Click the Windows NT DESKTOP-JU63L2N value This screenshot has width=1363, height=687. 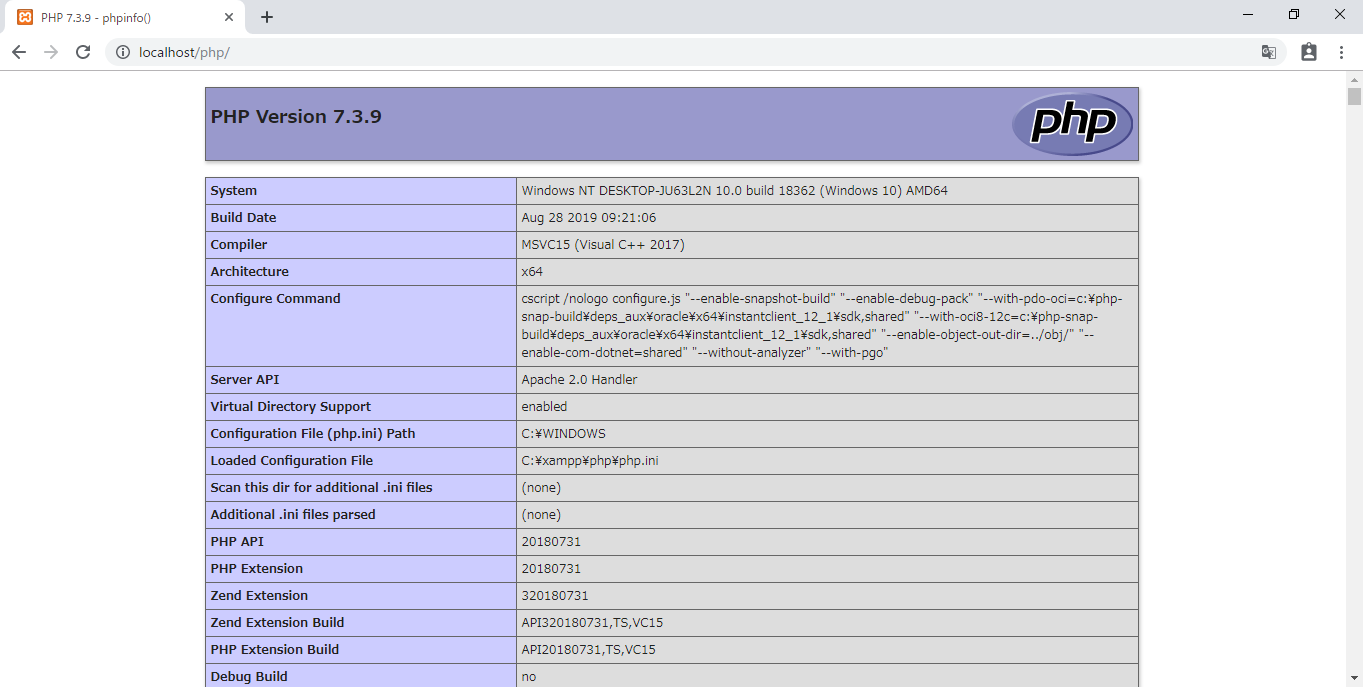[x=734, y=191]
